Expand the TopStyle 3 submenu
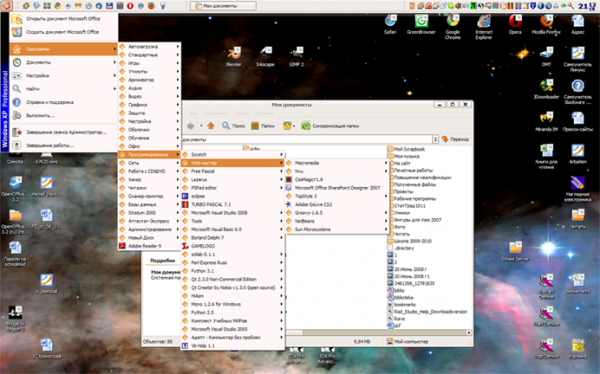600x374 pixels. [x=337, y=196]
